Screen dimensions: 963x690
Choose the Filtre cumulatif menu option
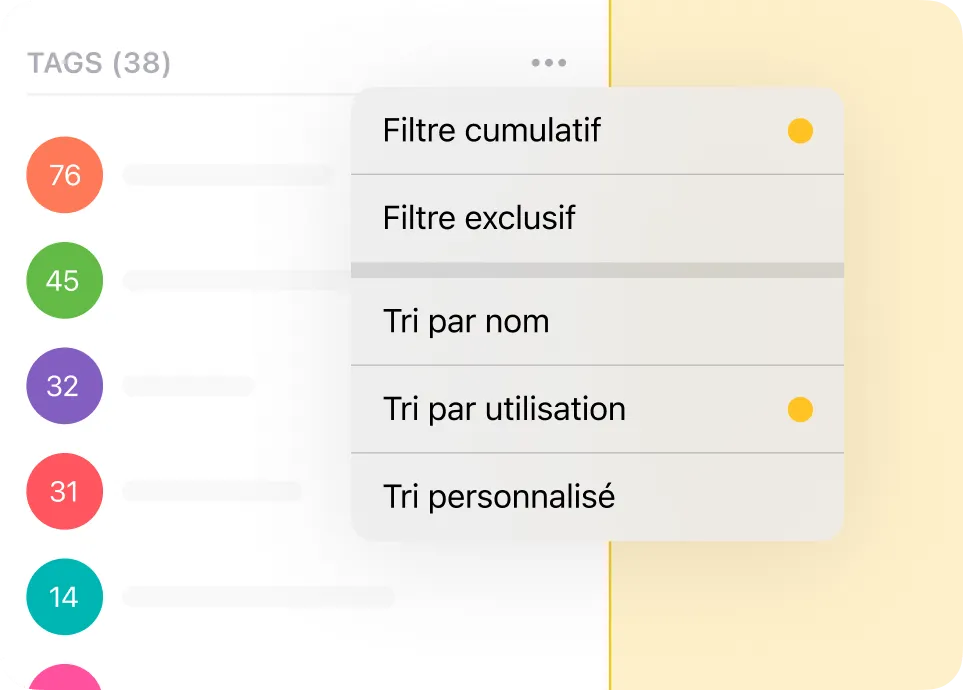492,131
